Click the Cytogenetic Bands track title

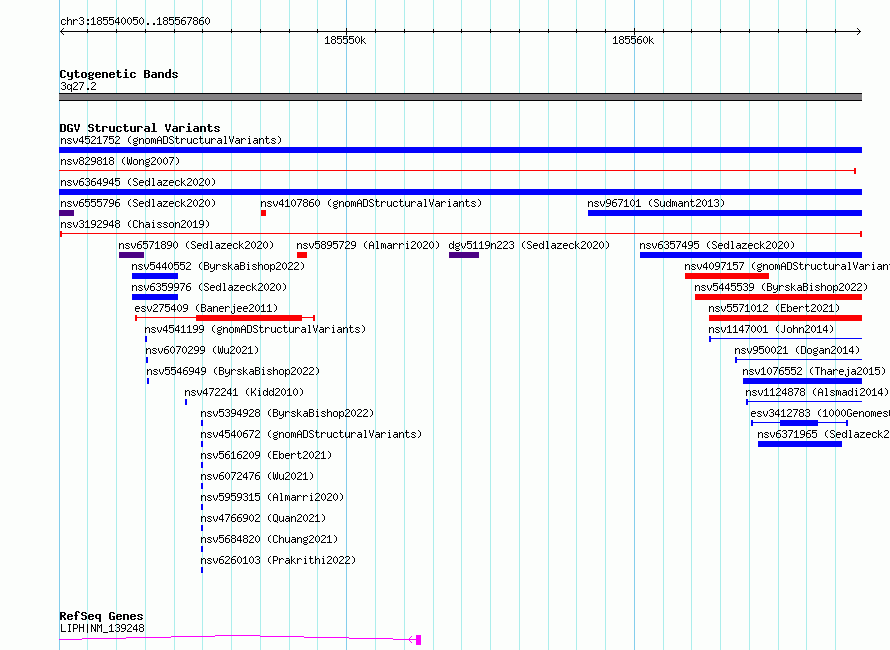[119, 74]
